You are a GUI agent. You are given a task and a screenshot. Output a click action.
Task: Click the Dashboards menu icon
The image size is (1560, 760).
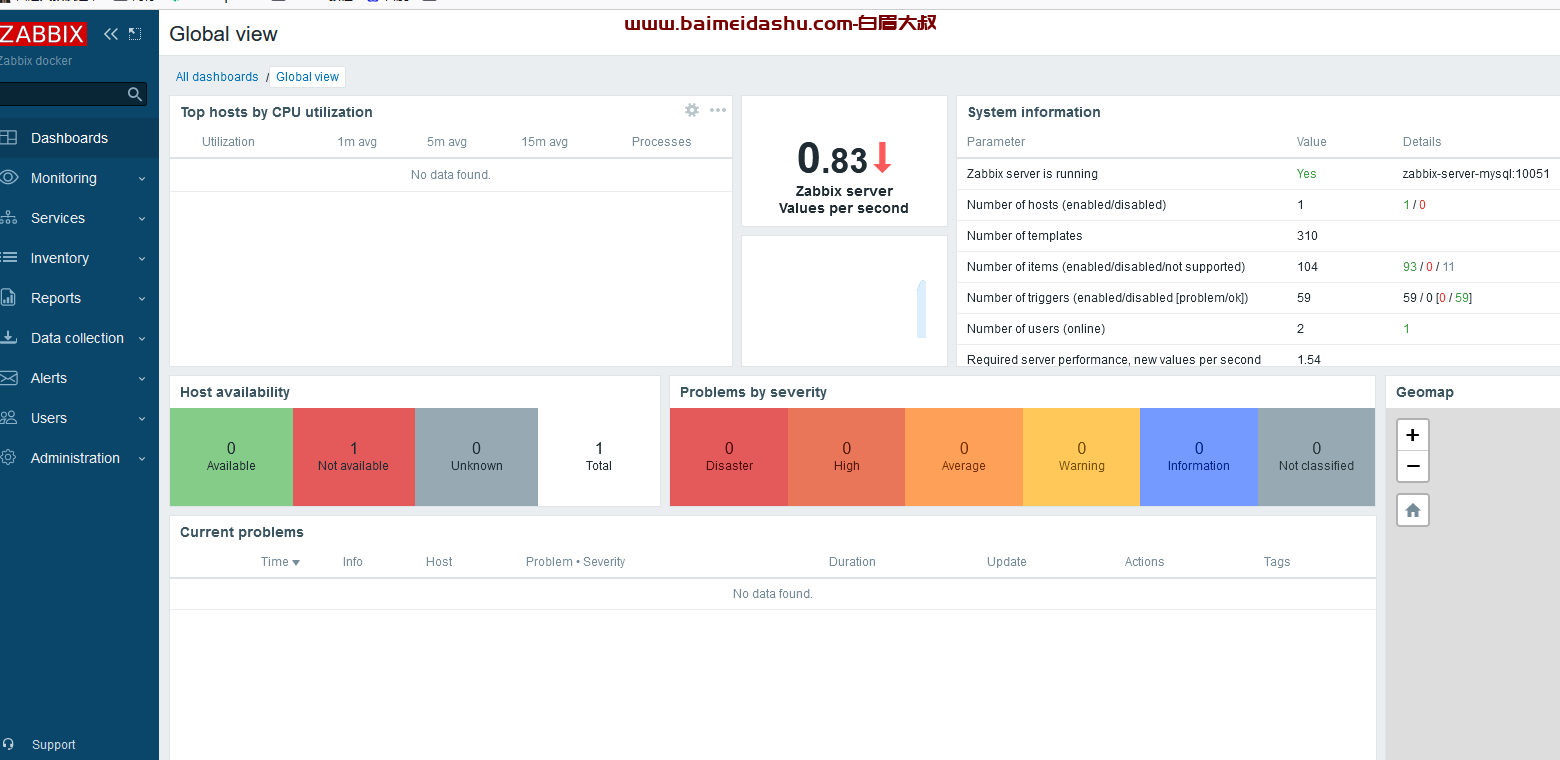tap(9, 138)
